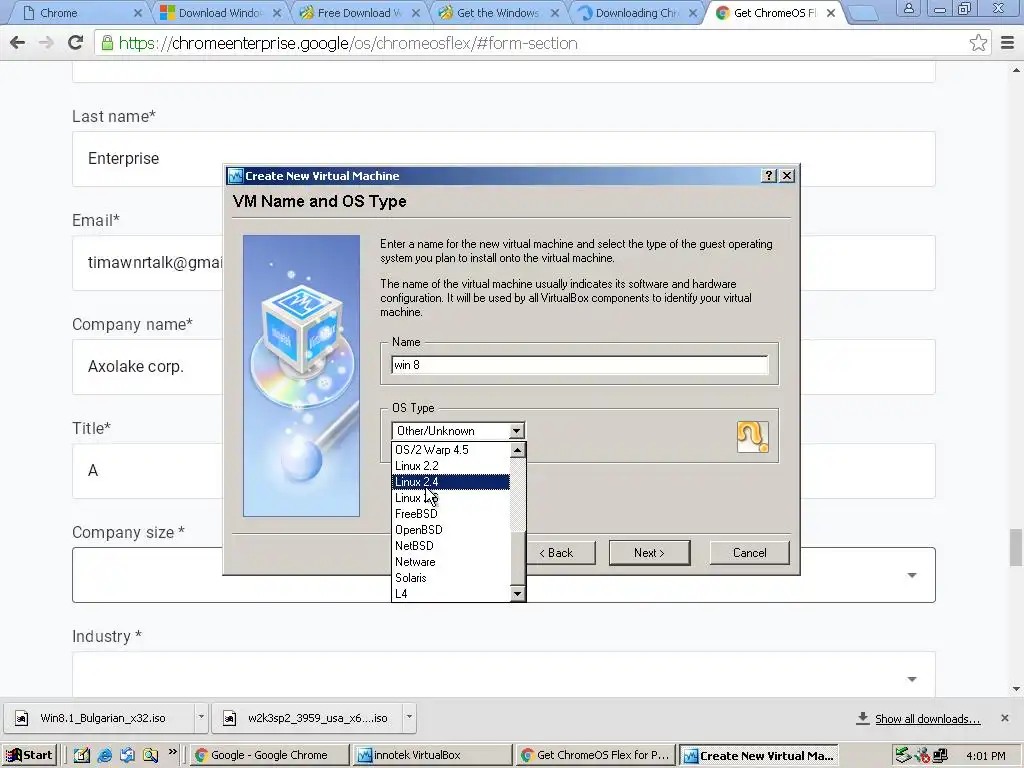Select L4 from OS list
Viewport: 1024px width, 768px height.
(451, 594)
